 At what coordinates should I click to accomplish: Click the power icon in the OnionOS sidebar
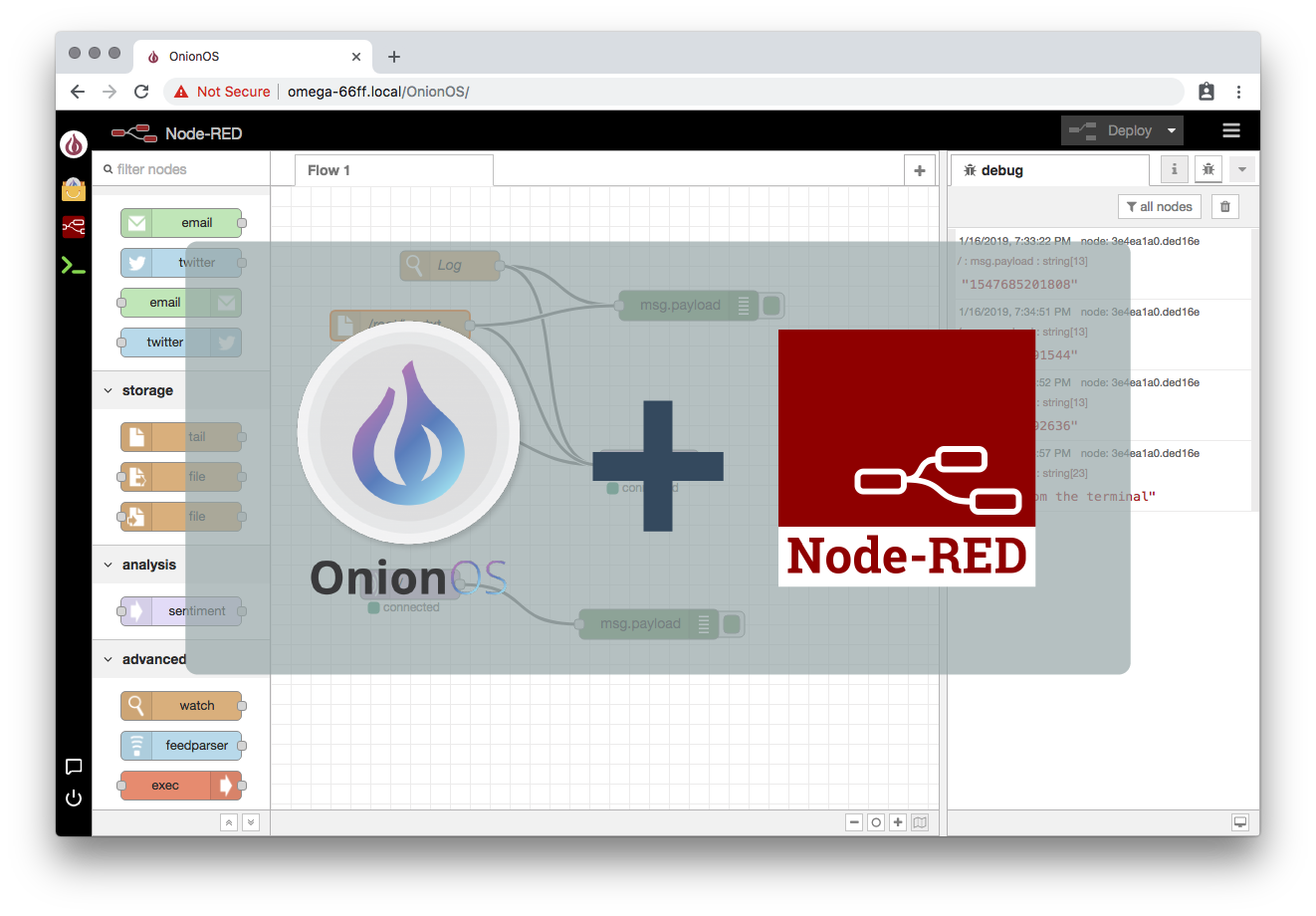coord(74,798)
